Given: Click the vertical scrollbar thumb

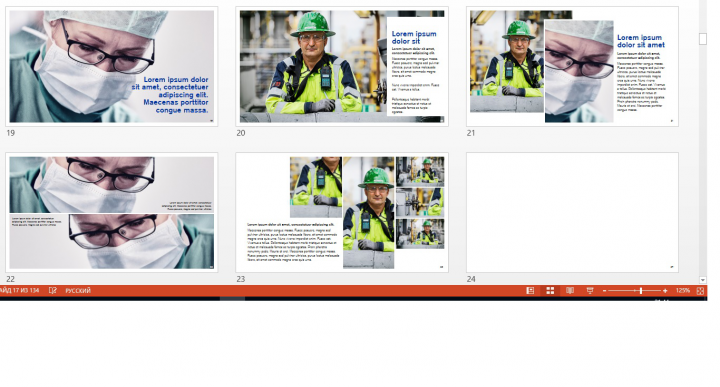Looking at the screenshot, I should point(703,39).
